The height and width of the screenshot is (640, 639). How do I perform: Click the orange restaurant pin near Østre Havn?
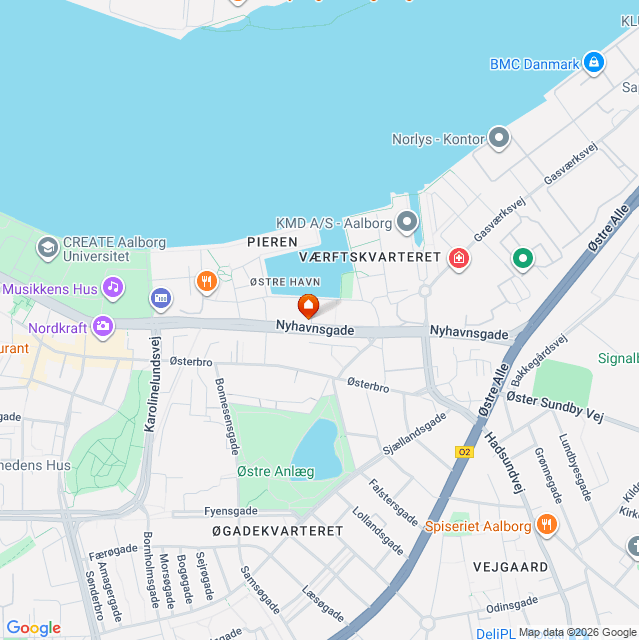tap(206, 282)
